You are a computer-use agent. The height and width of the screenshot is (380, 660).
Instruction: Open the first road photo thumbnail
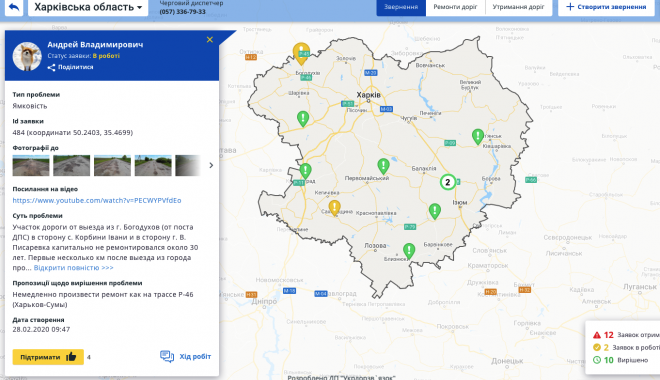pos(31,165)
